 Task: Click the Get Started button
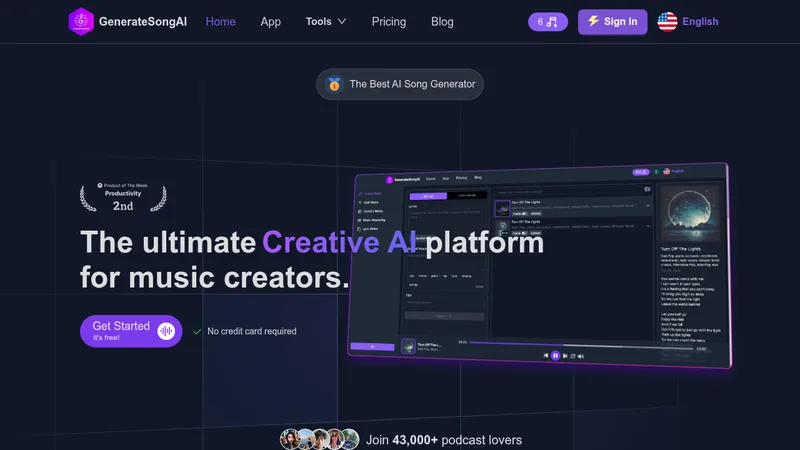(x=131, y=331)
